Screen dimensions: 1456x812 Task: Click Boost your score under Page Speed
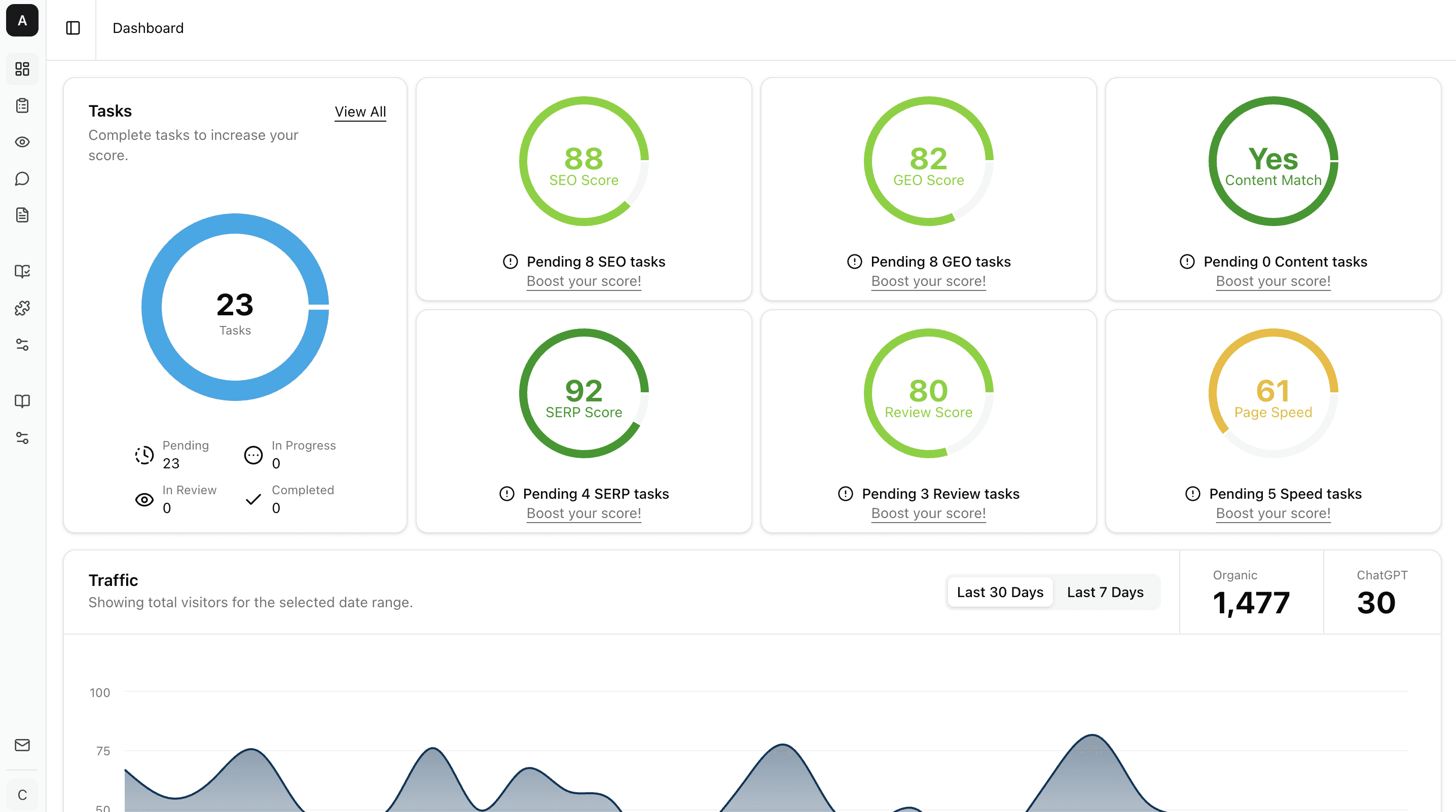point(1272,513)
